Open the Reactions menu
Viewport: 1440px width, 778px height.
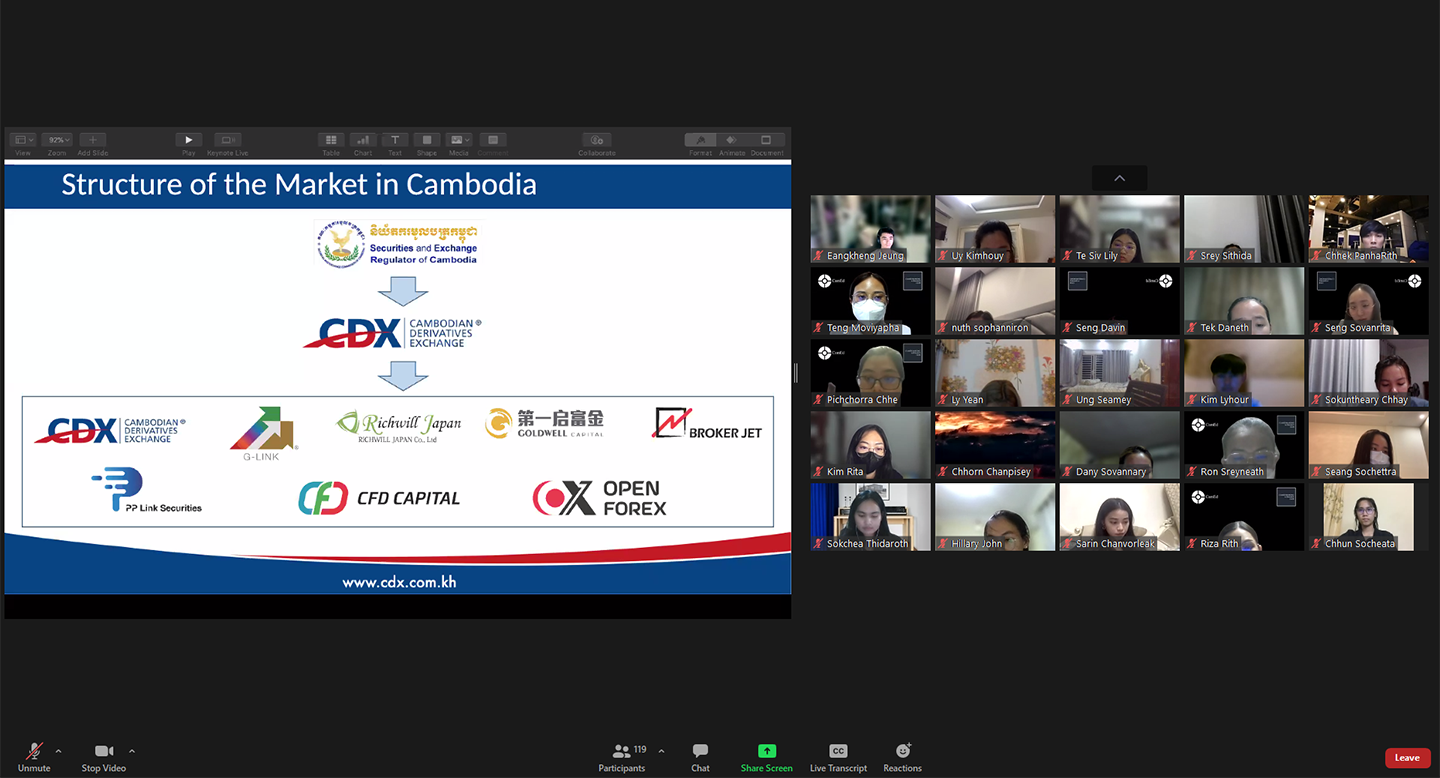pyautogui.click(x=902, y=757)
